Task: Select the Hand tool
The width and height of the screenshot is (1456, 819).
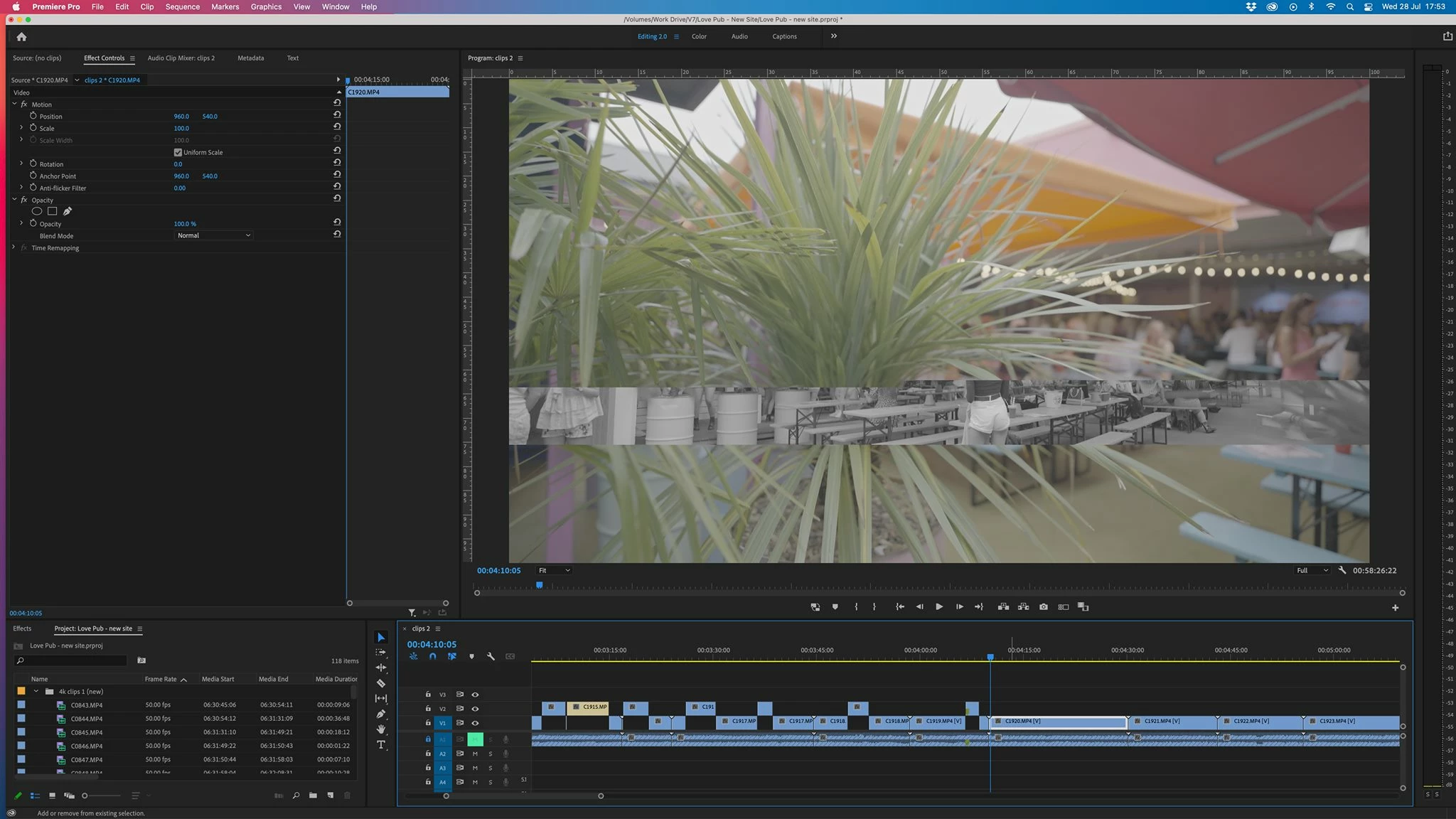Action: coord(381,729)
